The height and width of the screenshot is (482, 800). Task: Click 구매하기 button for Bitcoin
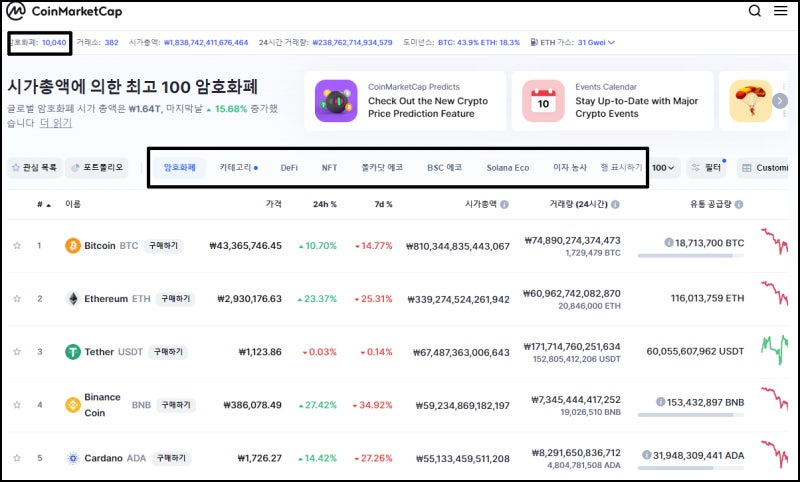pos(163,245)
